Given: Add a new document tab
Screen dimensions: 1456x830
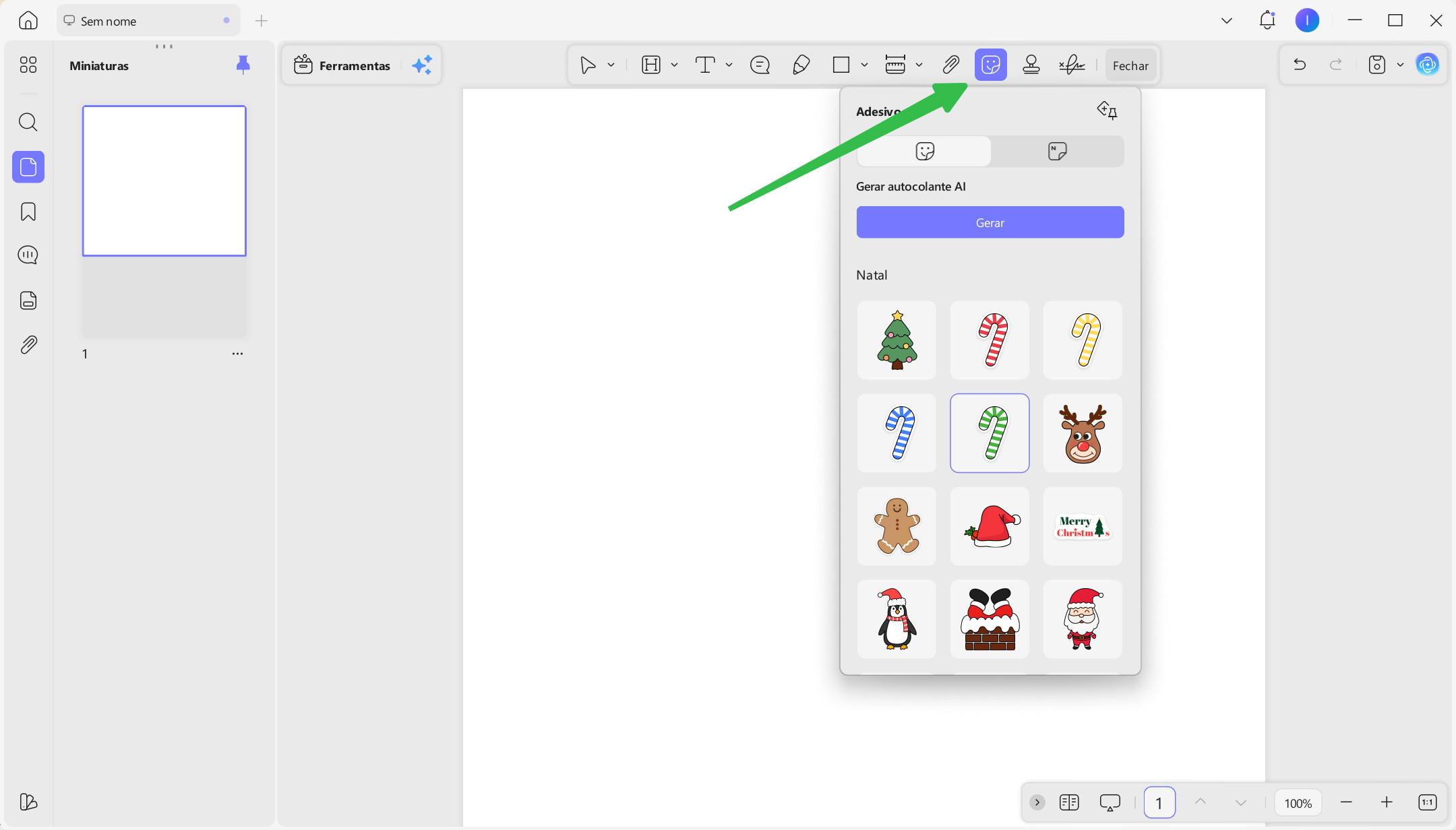Looking at the screenshot, I should tap(262, 21).
